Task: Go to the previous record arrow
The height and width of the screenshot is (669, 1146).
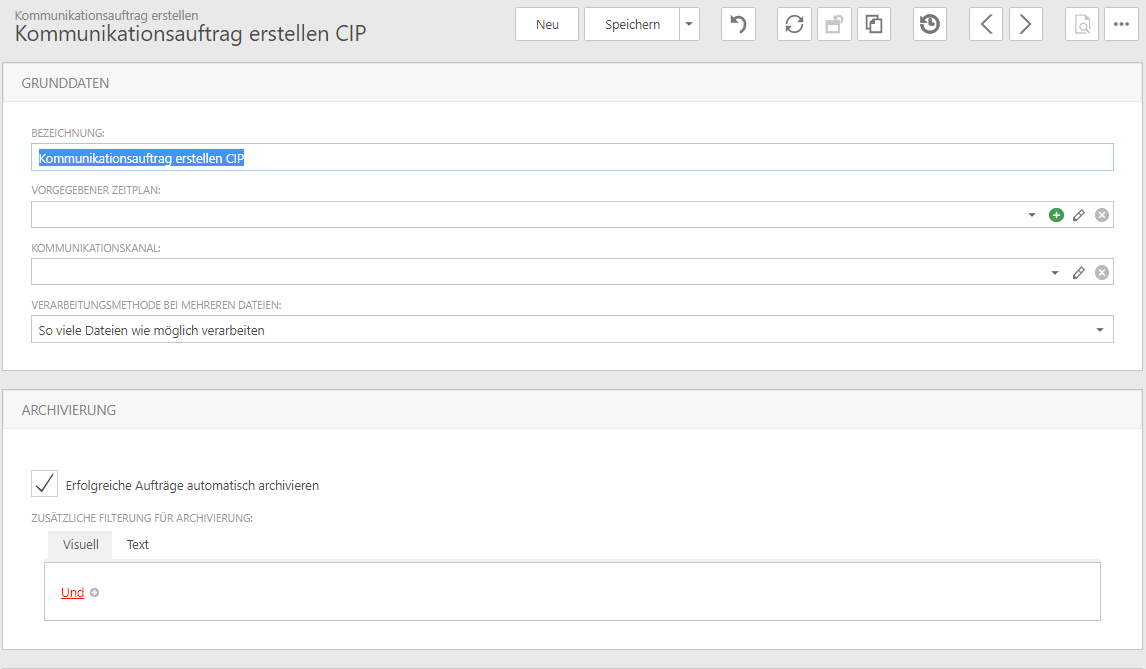Action: coord(986,25)
